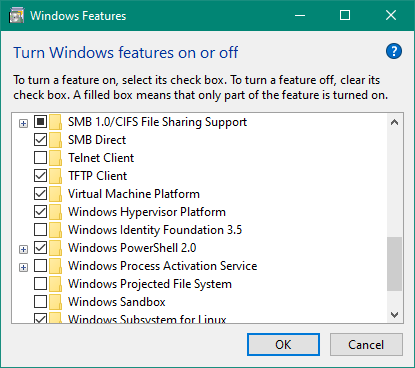415x368 pixels.
Task: Click the folder icon beside Windows Process Activation Service
Action: [x=56, y=266]
